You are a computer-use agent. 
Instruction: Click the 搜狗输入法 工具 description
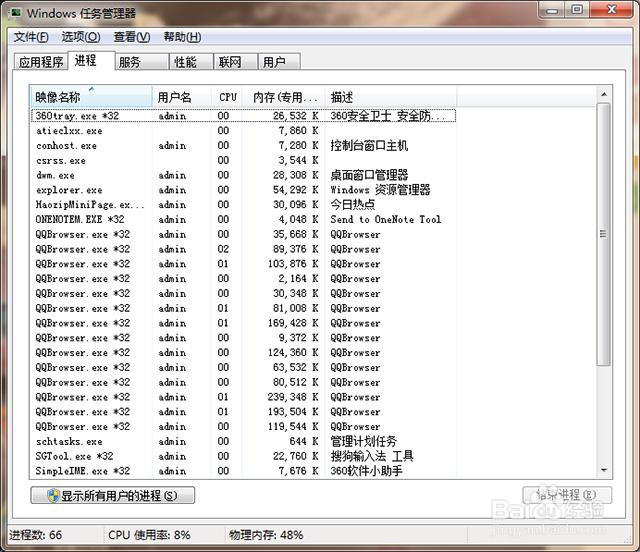[x=372, y=456]
